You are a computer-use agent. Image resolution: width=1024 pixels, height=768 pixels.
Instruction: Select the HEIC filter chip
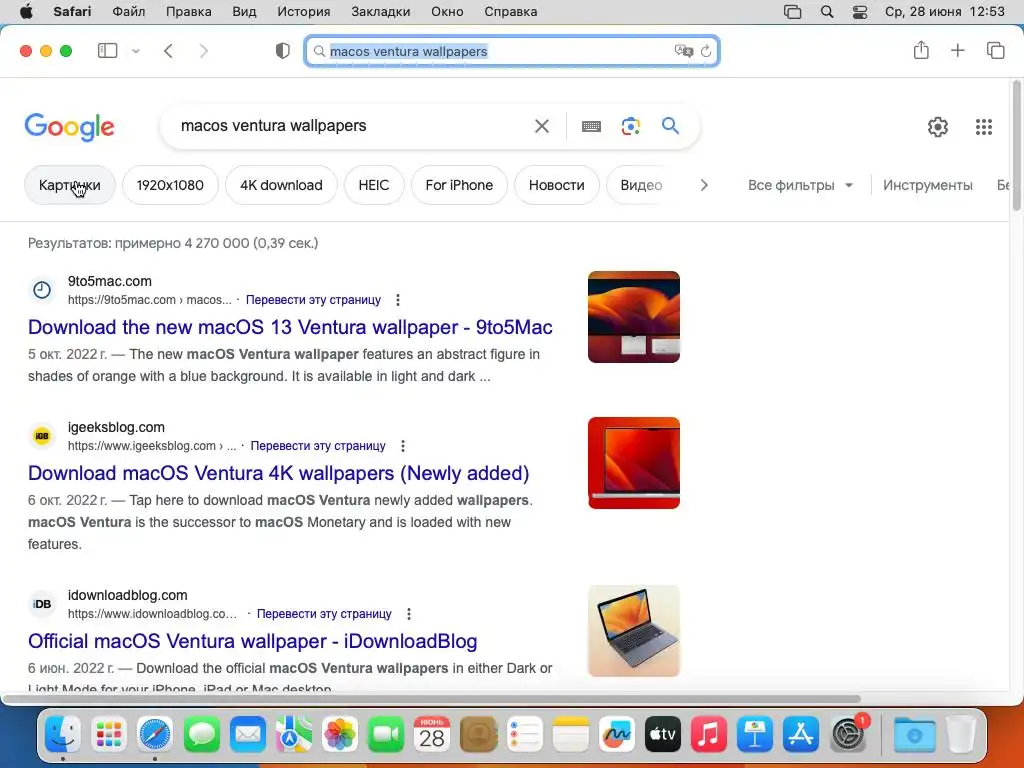click(x=374, y=185)
